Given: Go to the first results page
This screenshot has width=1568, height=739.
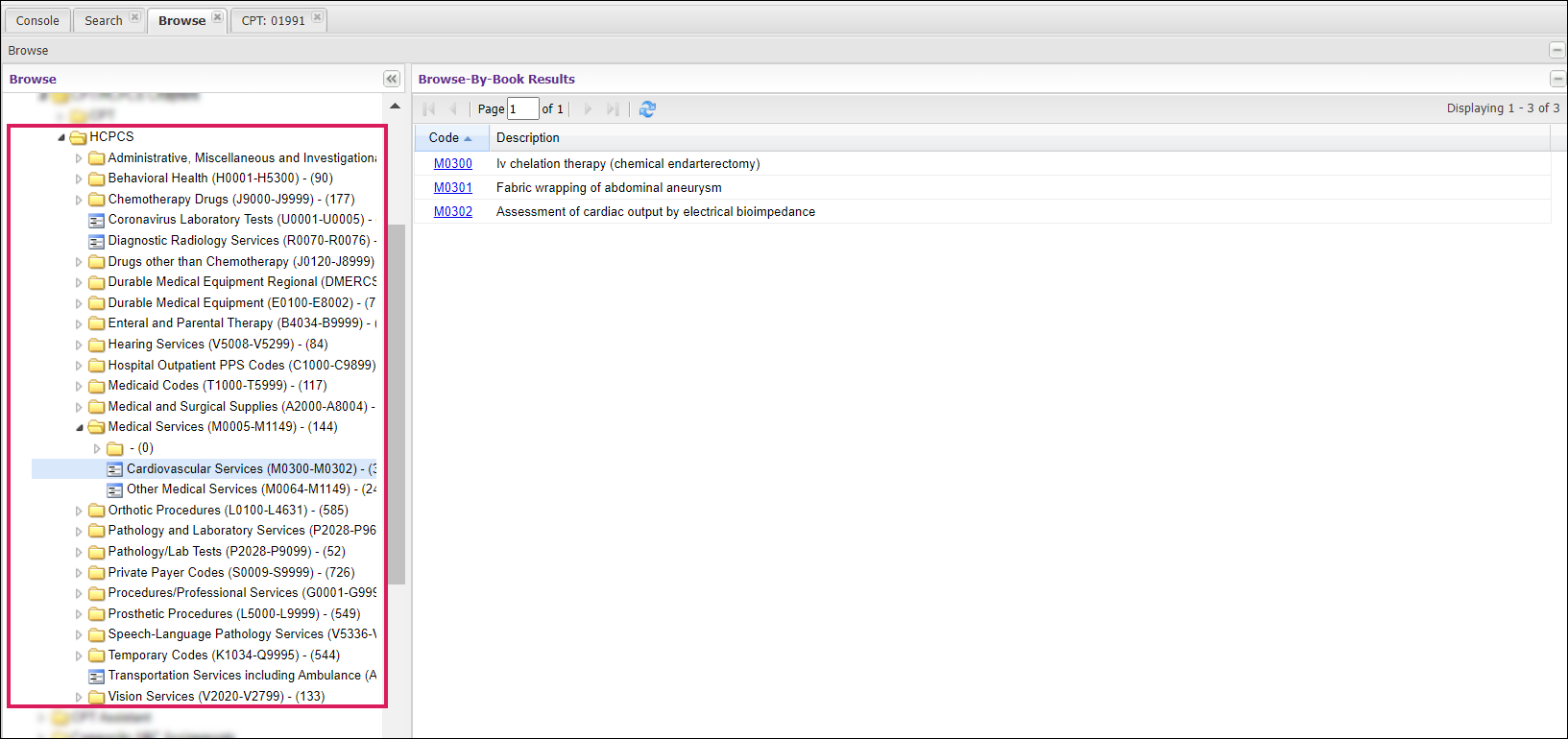Looking at the screenshot, I should coord(429,109).
